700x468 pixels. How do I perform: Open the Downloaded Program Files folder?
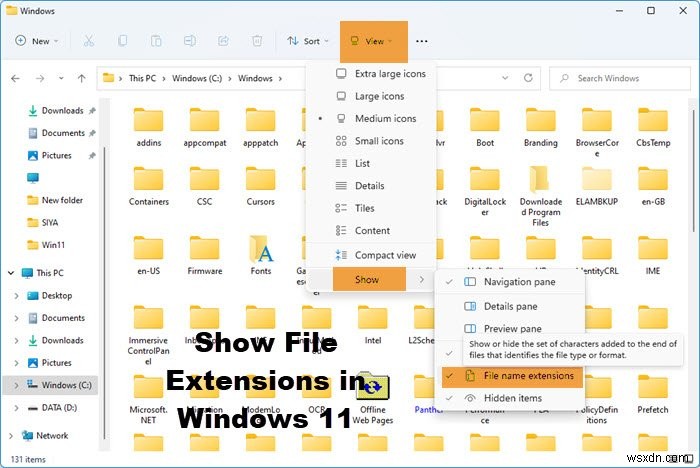[x=541, y=196]
